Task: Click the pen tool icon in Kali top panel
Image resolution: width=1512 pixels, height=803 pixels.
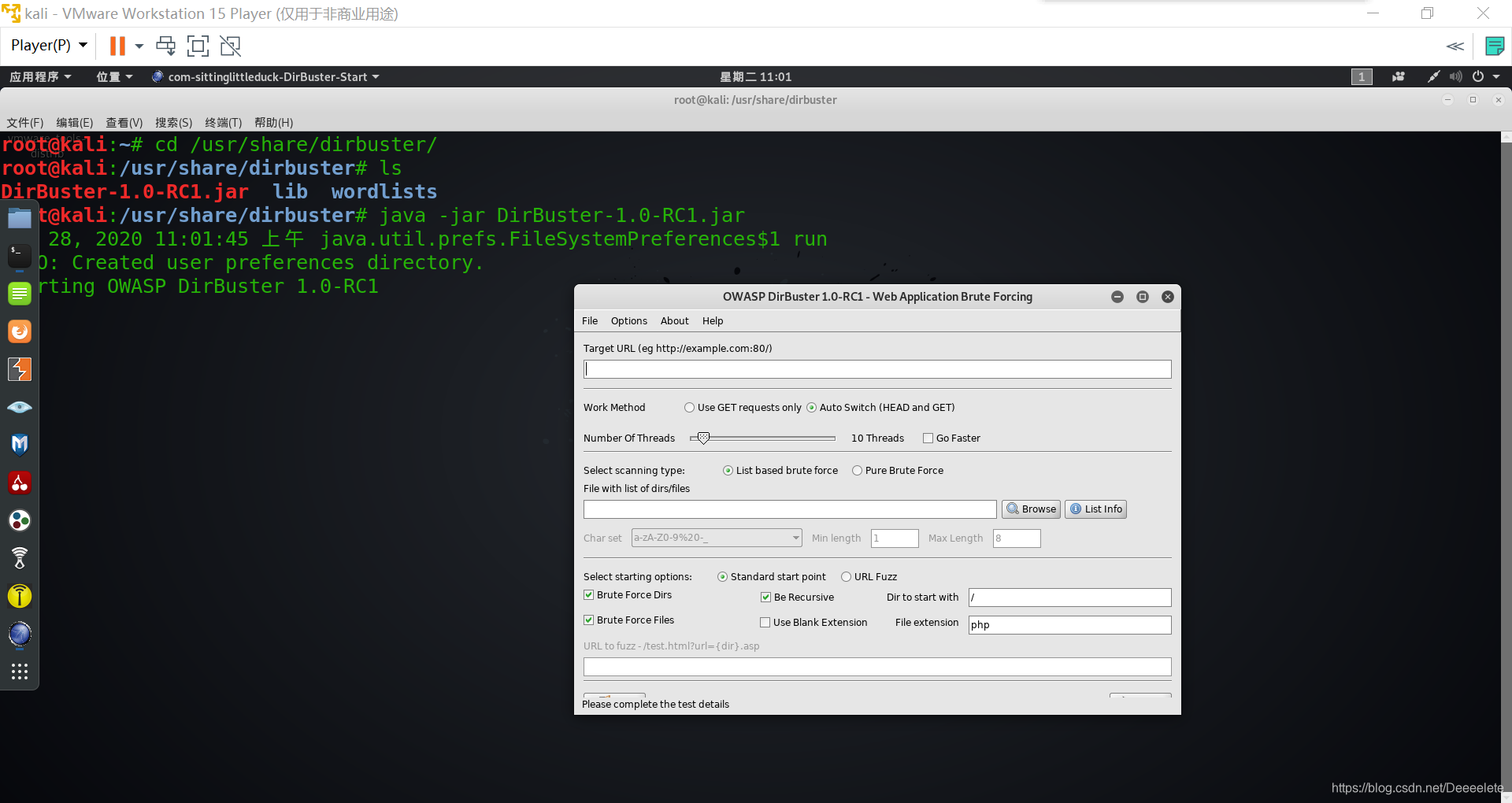Action: point(1433,76)
